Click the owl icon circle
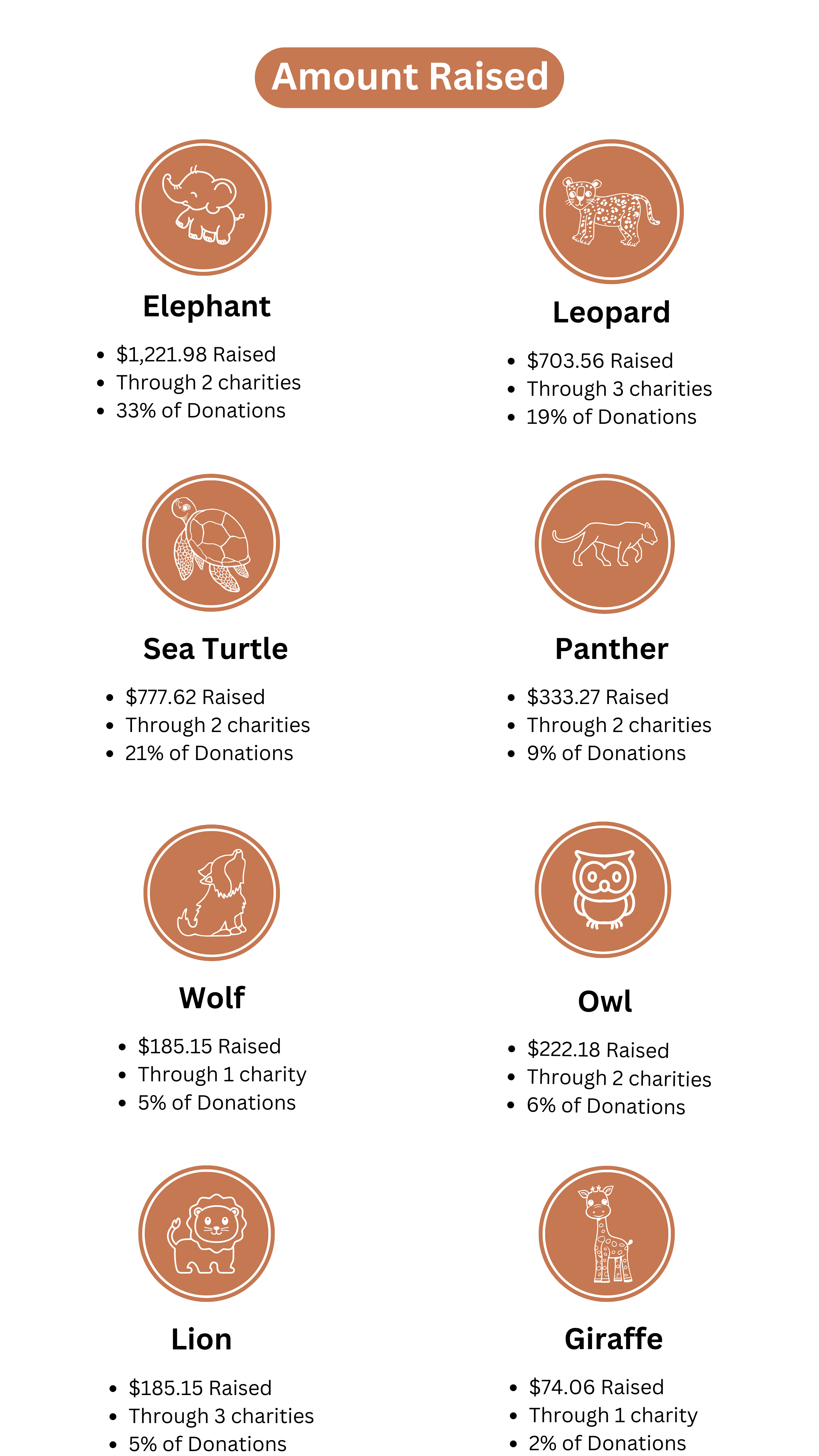The width and height of the screenshot is (819, 1456). (x=603, y=890)
